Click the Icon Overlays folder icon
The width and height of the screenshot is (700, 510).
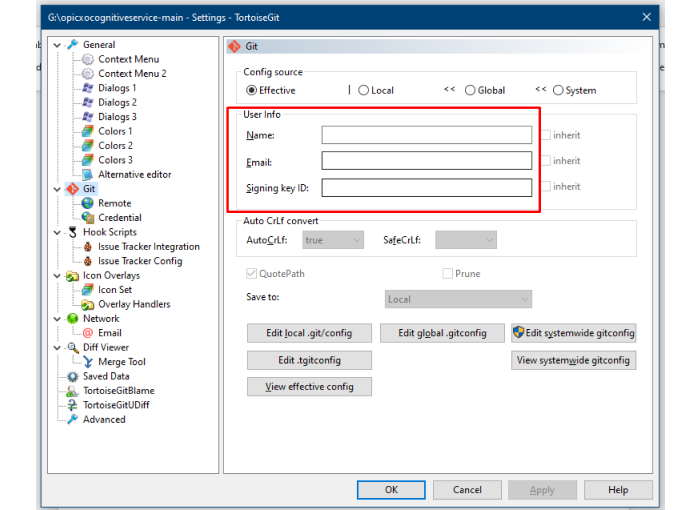[72, 276]
